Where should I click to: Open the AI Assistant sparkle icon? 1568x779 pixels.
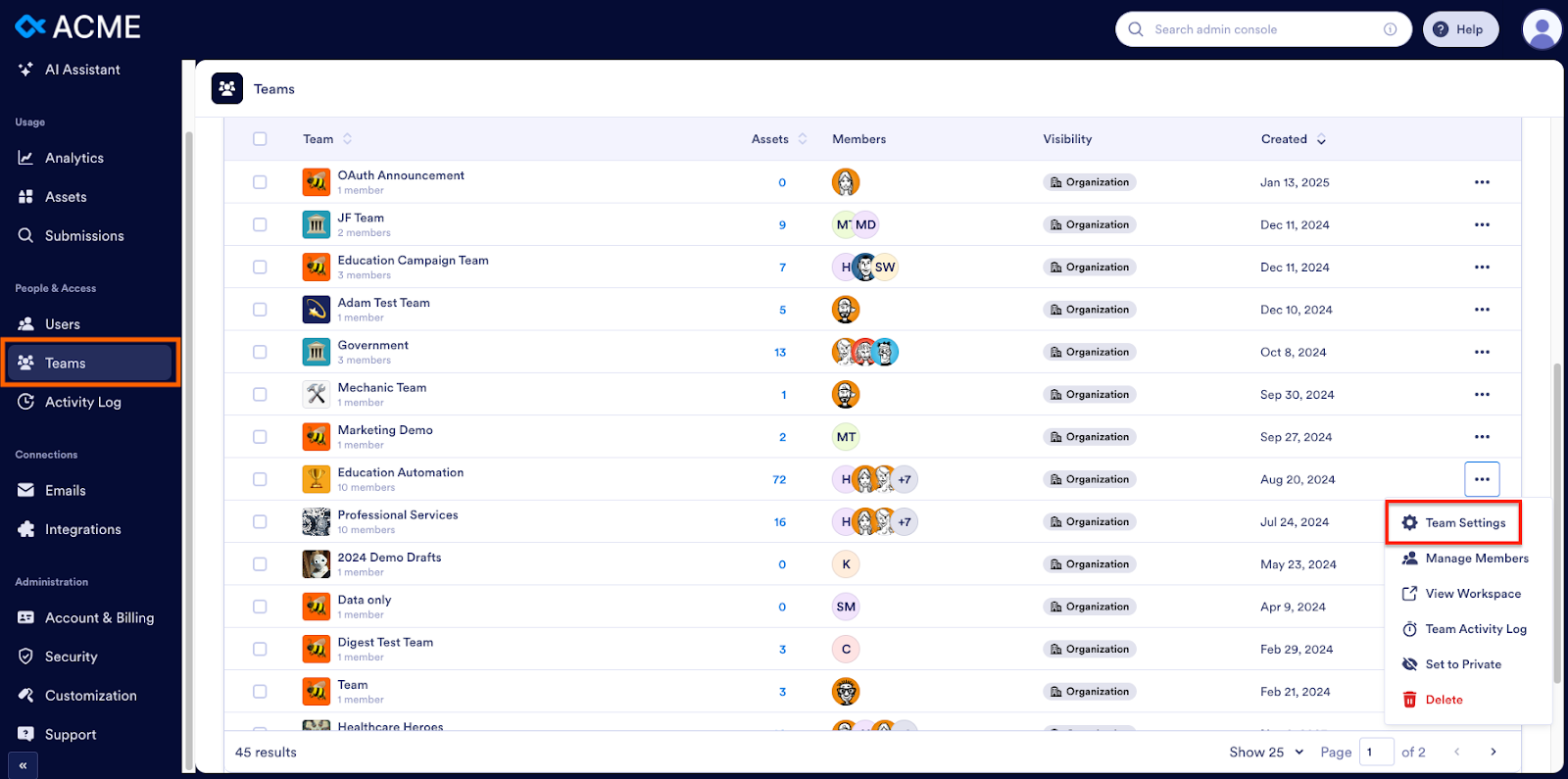click(25, 70)
